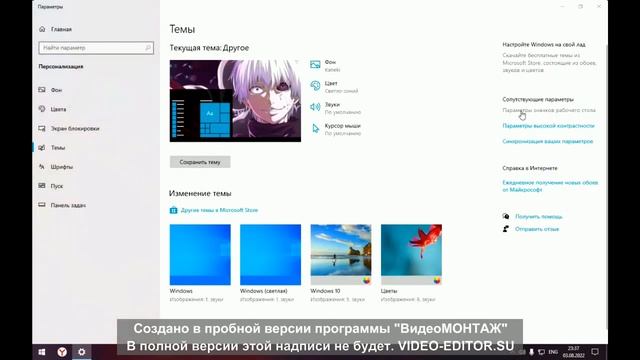Click the Темы sidebar icon
This screenshot has height=360, width=640.
point(42,147)
